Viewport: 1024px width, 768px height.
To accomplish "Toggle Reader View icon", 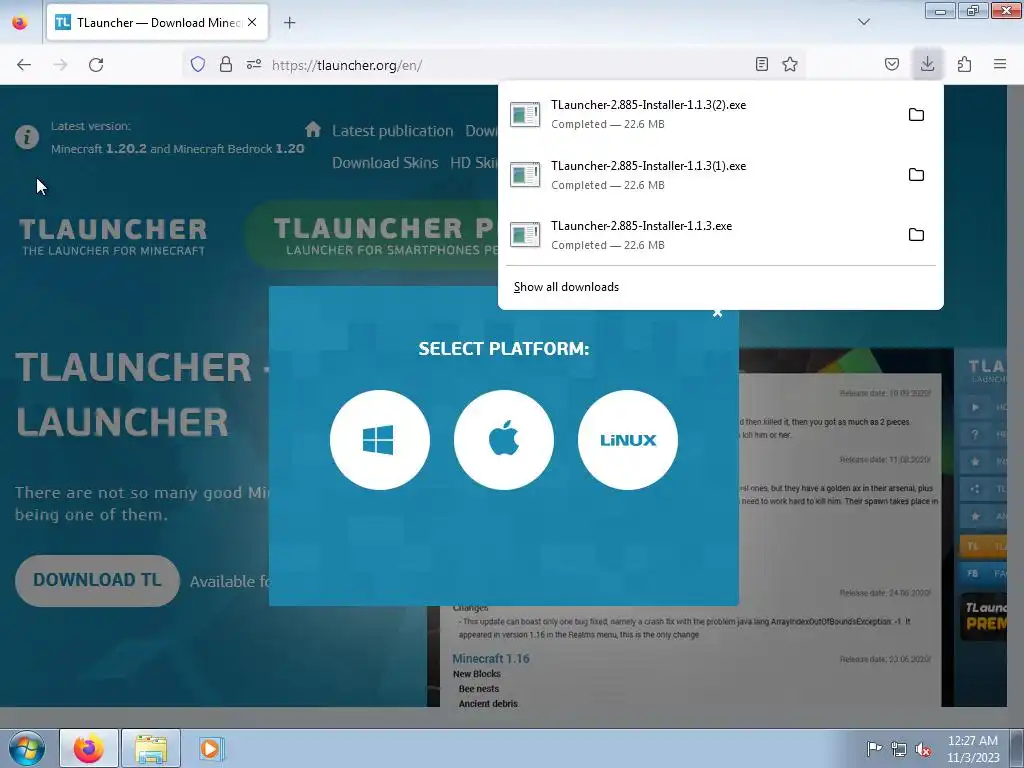I will (x=761, y=64).
